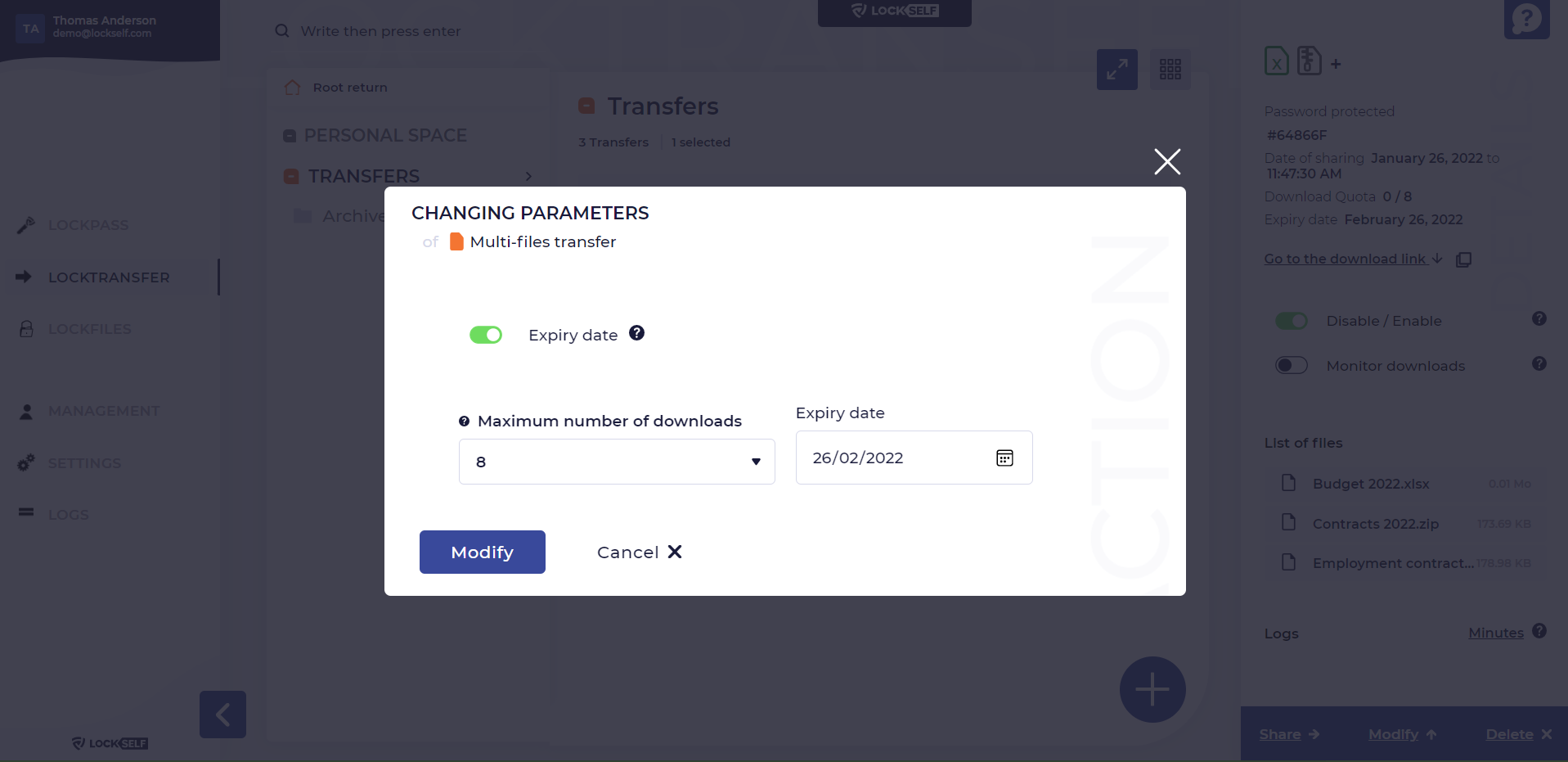Open LOCKPASS in the sidebar
Viewport: 1568px width, 762px height.
pyautogui.click(x=88, y=225)
